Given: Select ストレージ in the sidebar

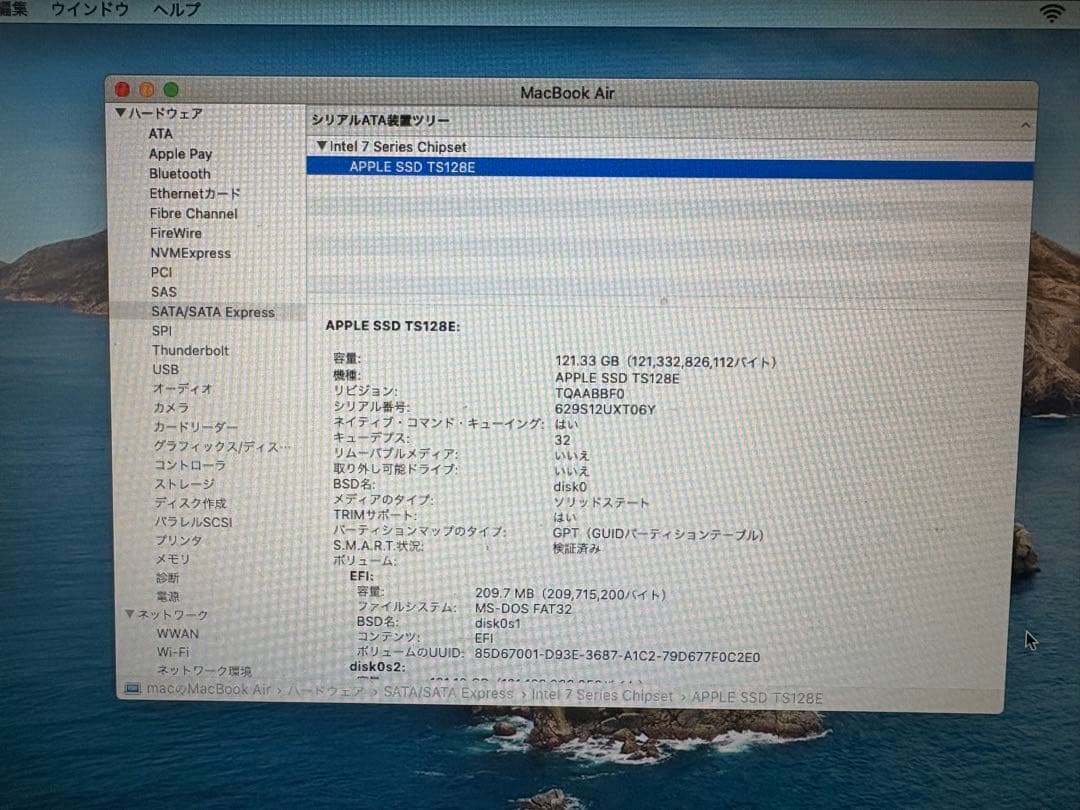Looking at the screenshot, I should point(185,484).
